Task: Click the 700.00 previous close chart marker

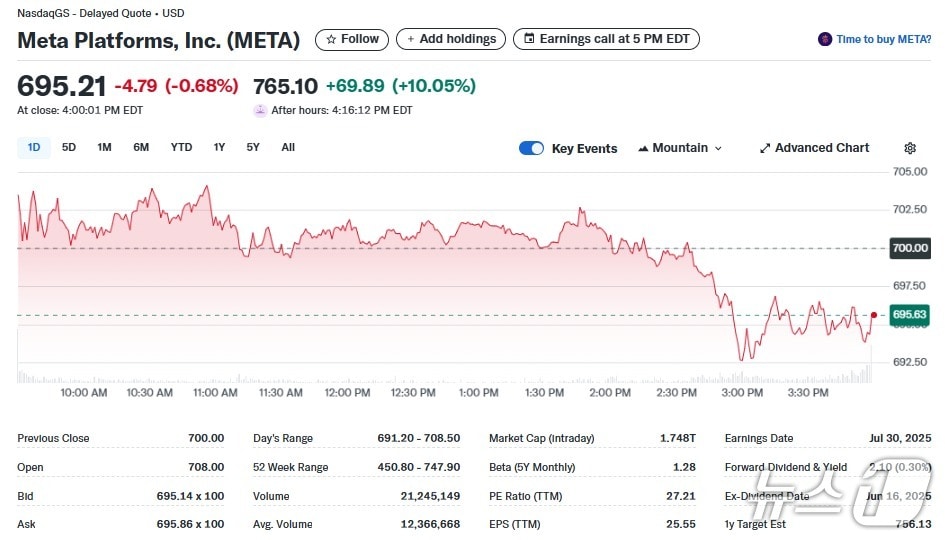Action: pos(910,248)
